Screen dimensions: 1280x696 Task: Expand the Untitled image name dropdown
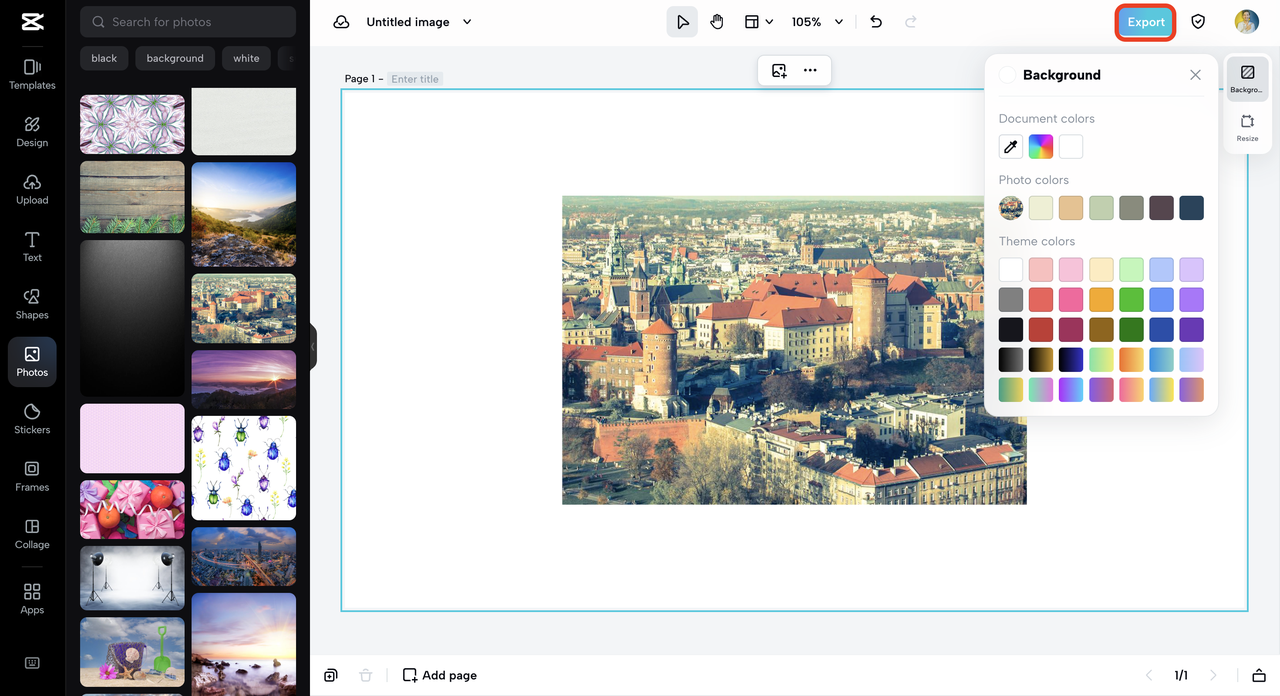click(x=467, y=22)
